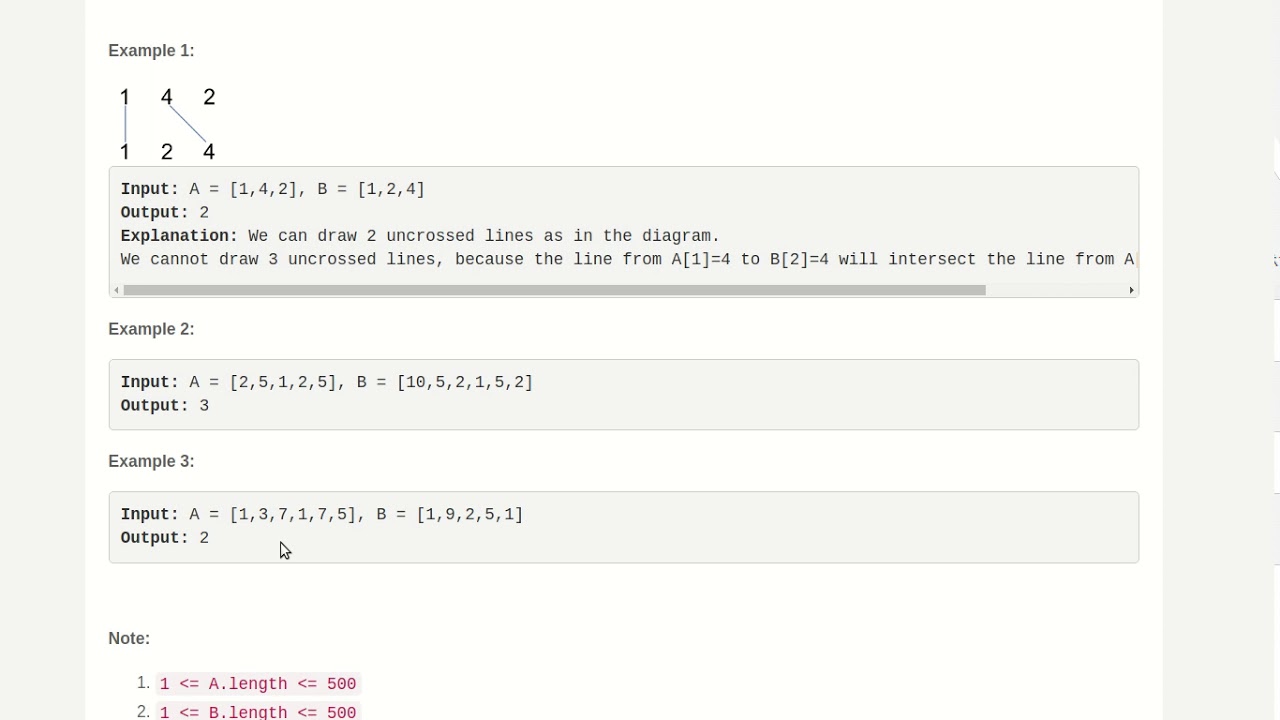
Task: Click the 'Note:' heading
Action: [x=129, y=638]
